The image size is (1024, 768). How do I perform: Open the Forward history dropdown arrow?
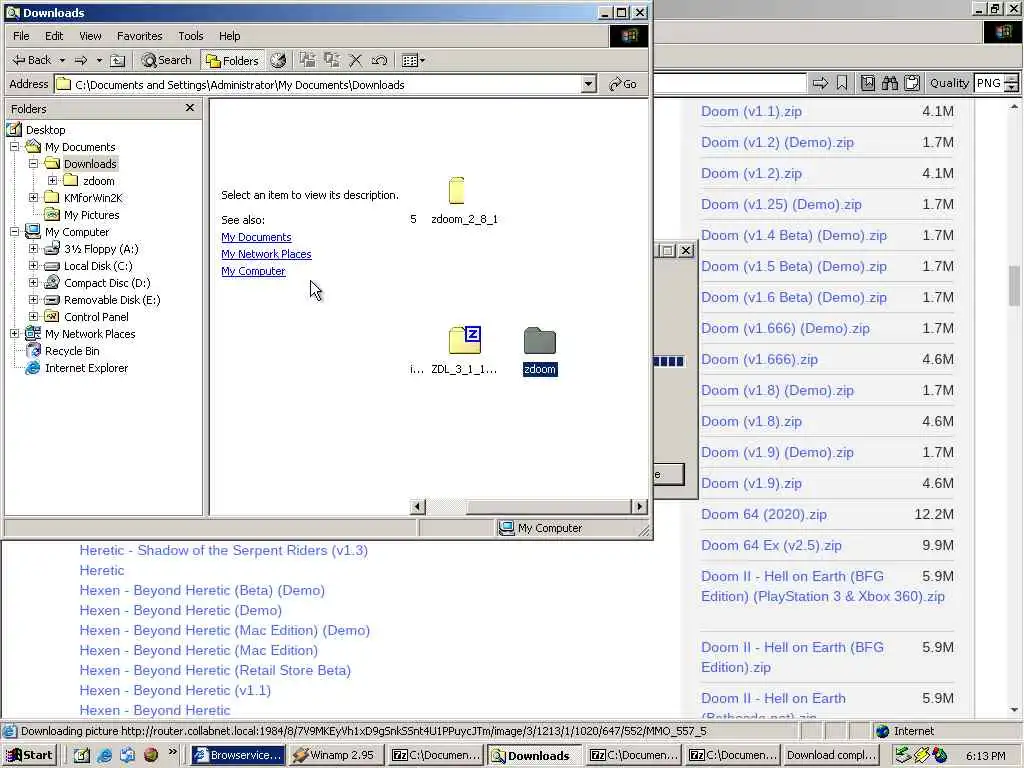pos(99,60)
